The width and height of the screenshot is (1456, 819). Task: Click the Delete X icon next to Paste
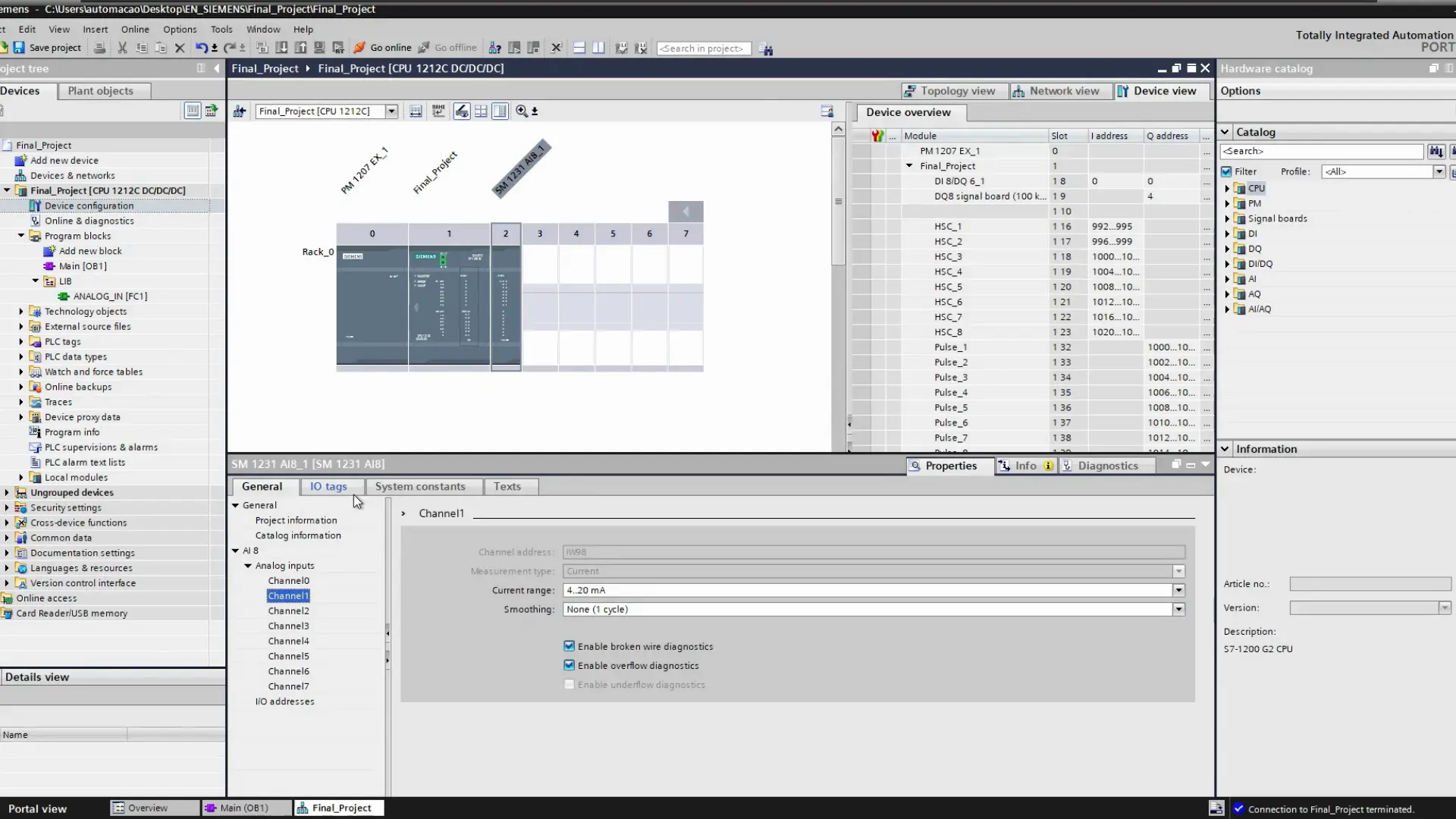point(180,48)
